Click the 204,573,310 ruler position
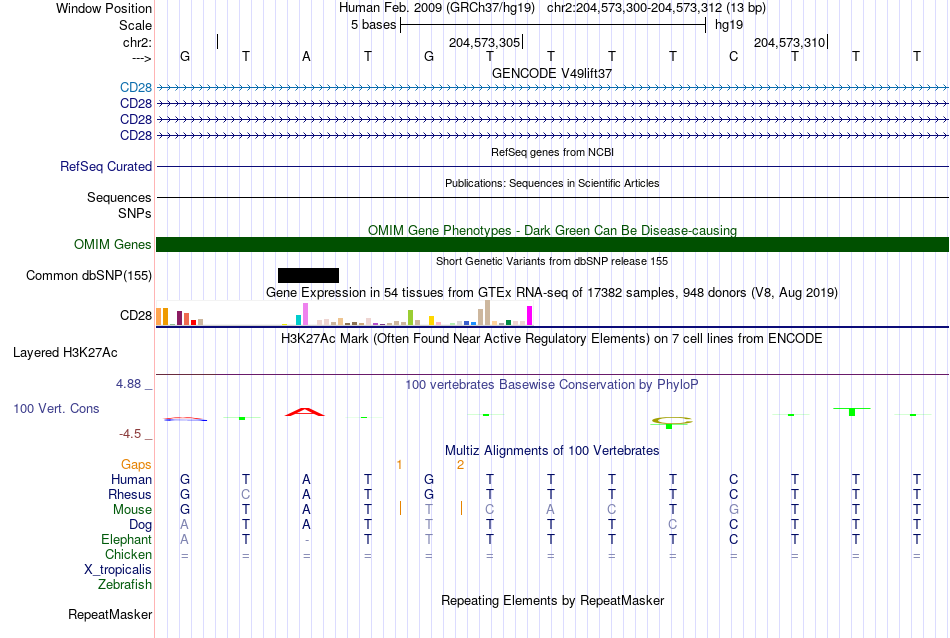 [789, 42]
